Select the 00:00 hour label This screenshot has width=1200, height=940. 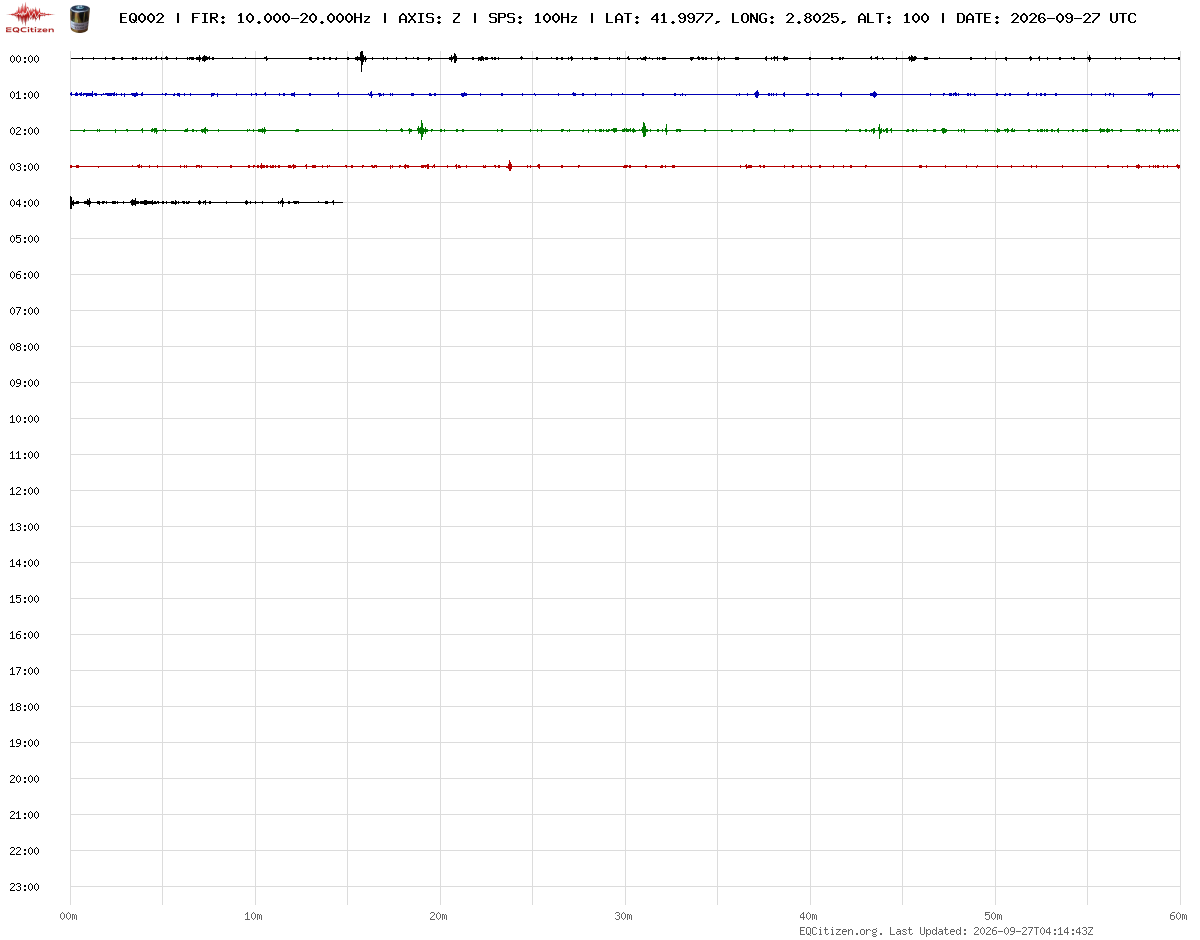(x=24, y=59)
